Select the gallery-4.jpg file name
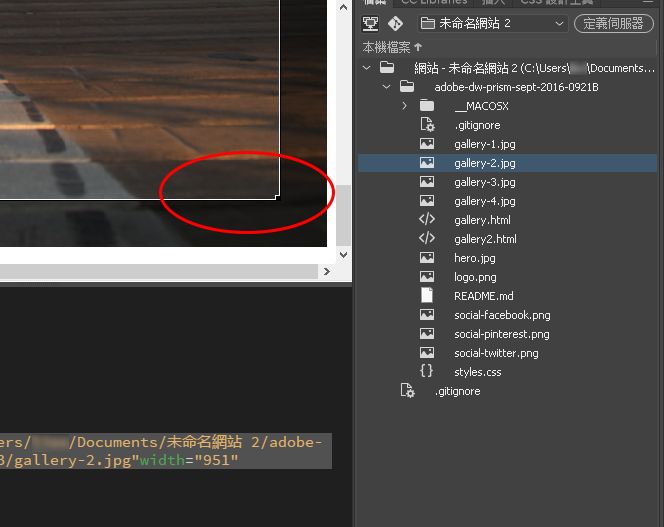The width and height of the screenshot is (664, 527). (485, 201)
